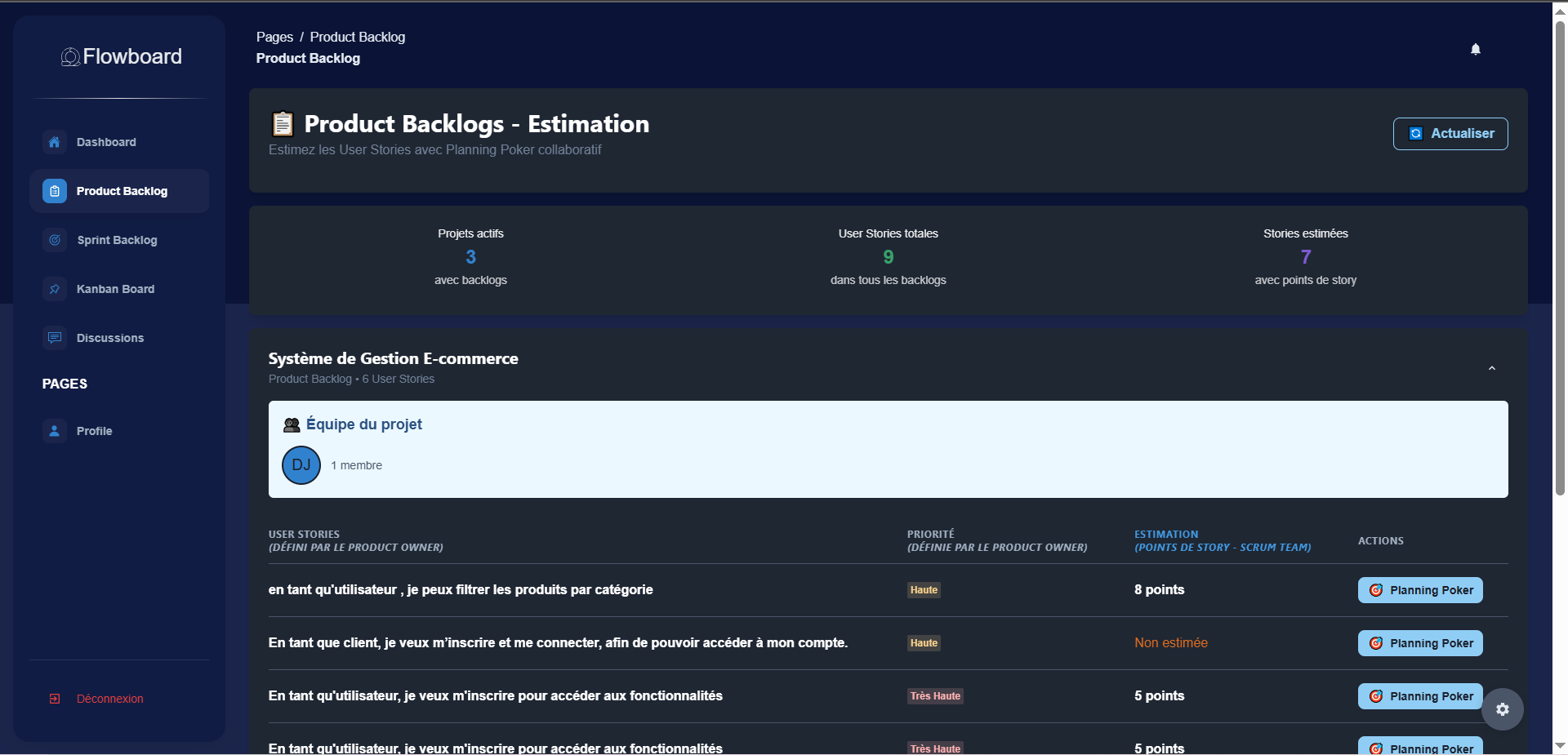
Task: Click the PRIORITÉ column header
Action: coord(997,540)
